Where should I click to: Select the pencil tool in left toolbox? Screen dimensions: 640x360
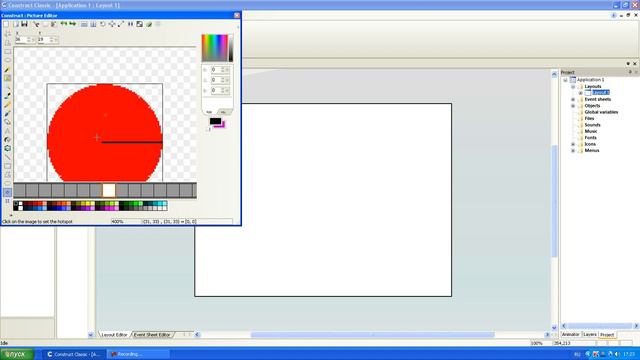tap(7, 69)
